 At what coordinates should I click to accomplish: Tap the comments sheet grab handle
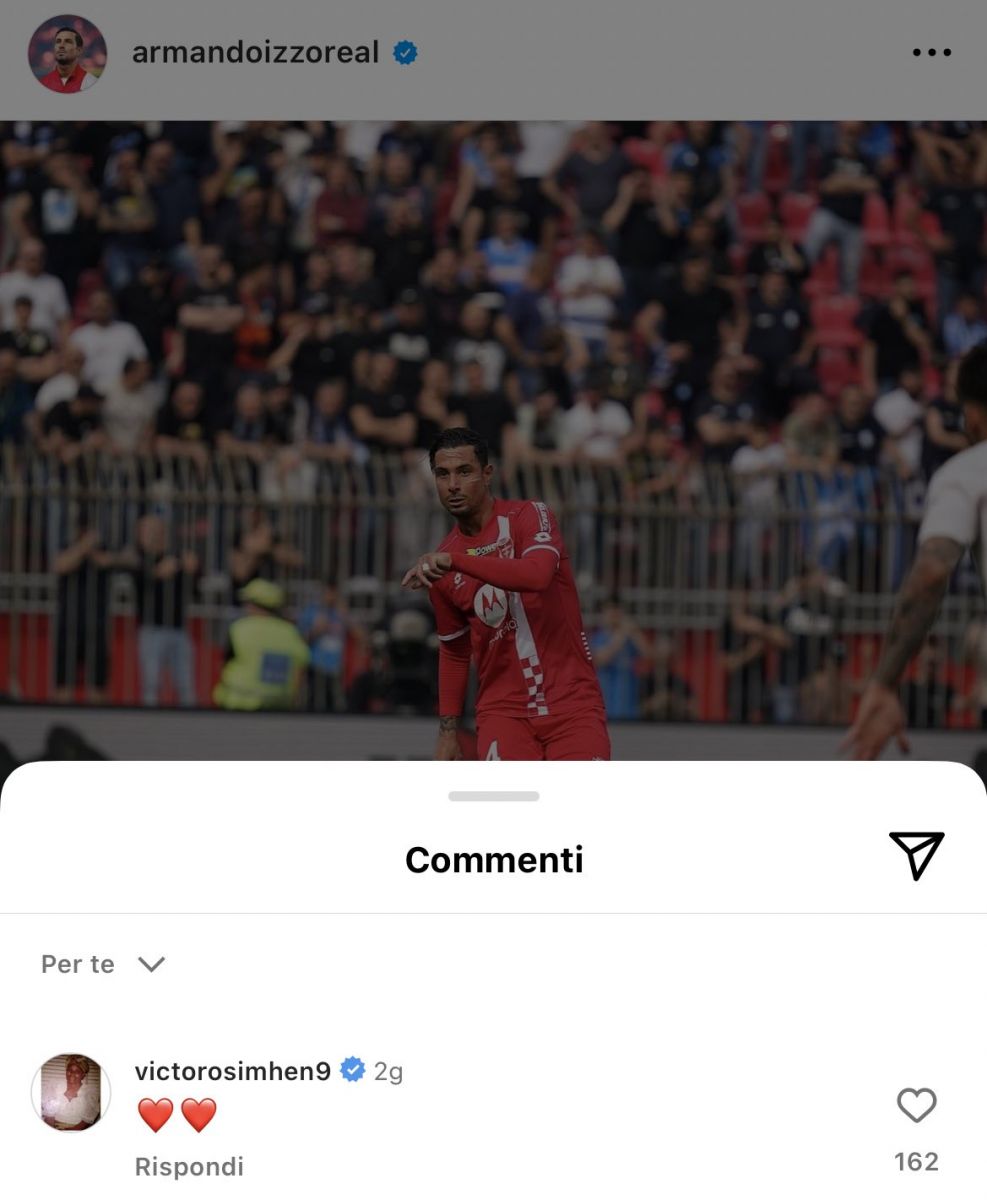coord(494,796)
